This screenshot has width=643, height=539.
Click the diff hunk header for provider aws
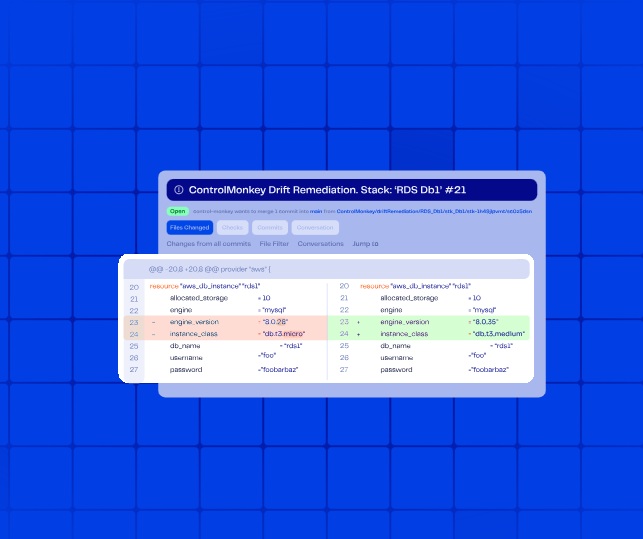210,270
